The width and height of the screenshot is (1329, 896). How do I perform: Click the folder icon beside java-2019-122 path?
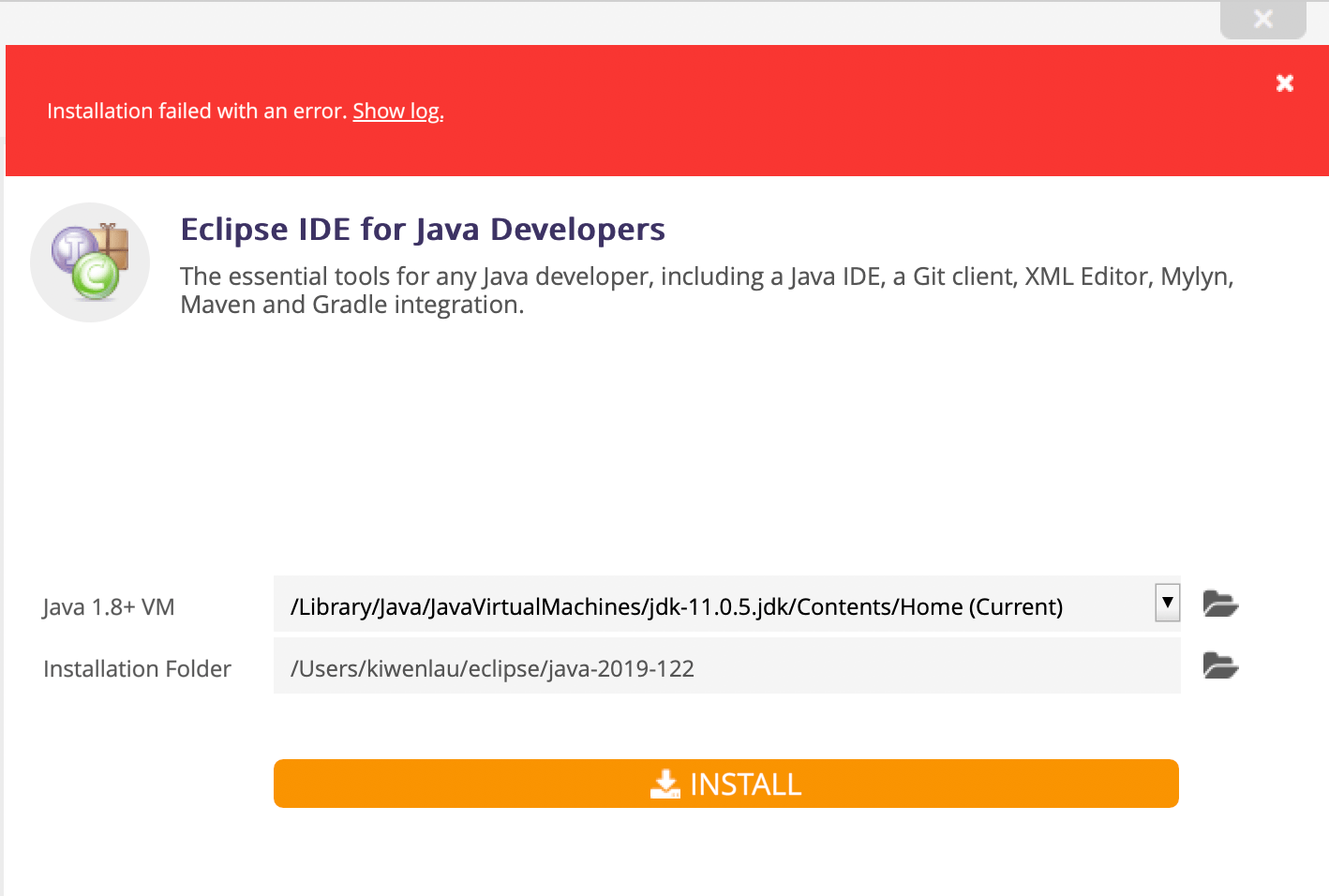(1219, 665)
